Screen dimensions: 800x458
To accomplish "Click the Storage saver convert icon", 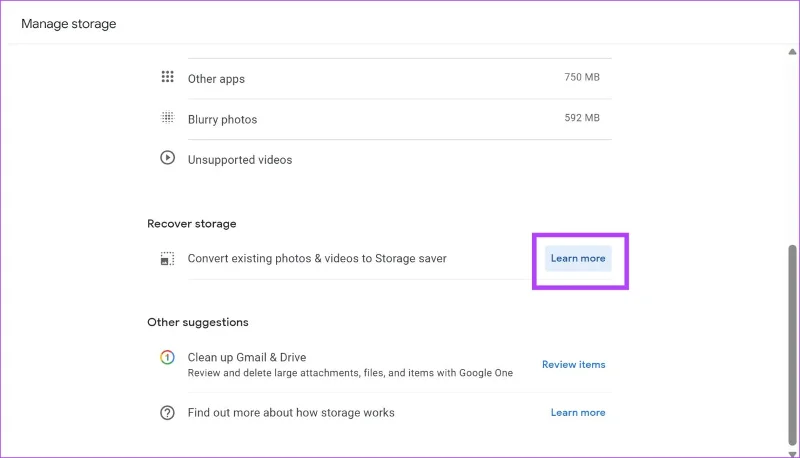I will point(167,259).
